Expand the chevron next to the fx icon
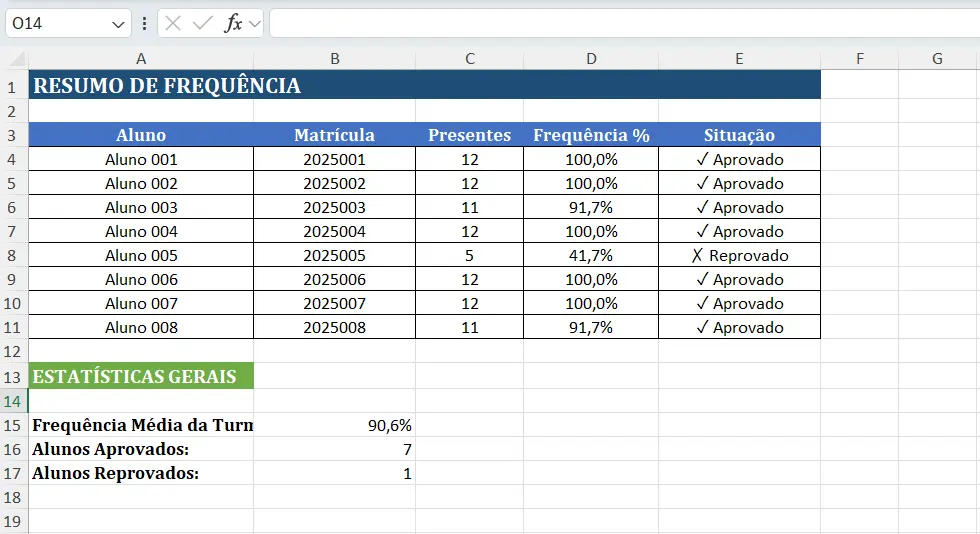 [254, 23]
